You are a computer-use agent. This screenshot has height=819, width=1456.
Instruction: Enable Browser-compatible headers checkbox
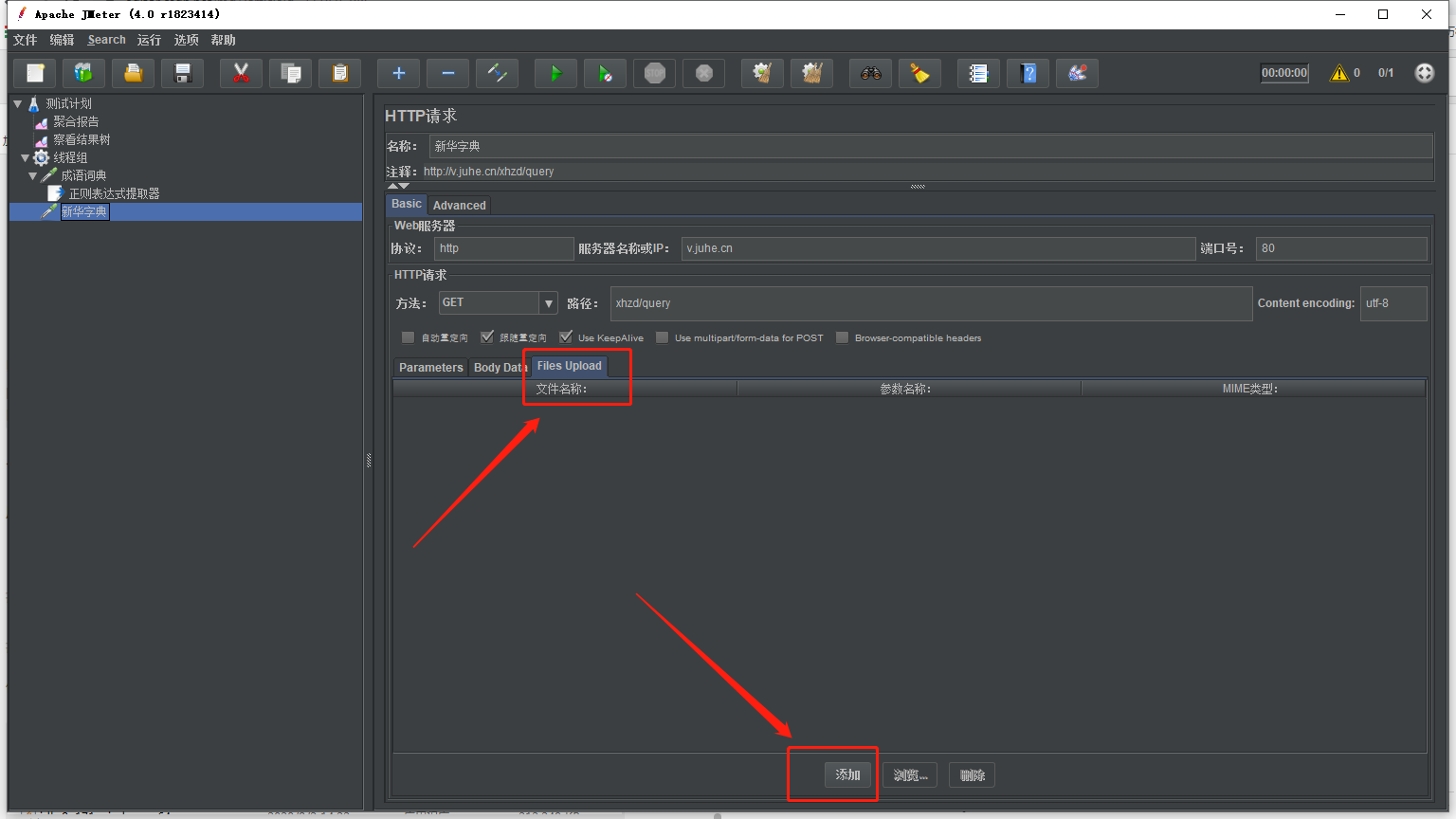pos(842,337)
